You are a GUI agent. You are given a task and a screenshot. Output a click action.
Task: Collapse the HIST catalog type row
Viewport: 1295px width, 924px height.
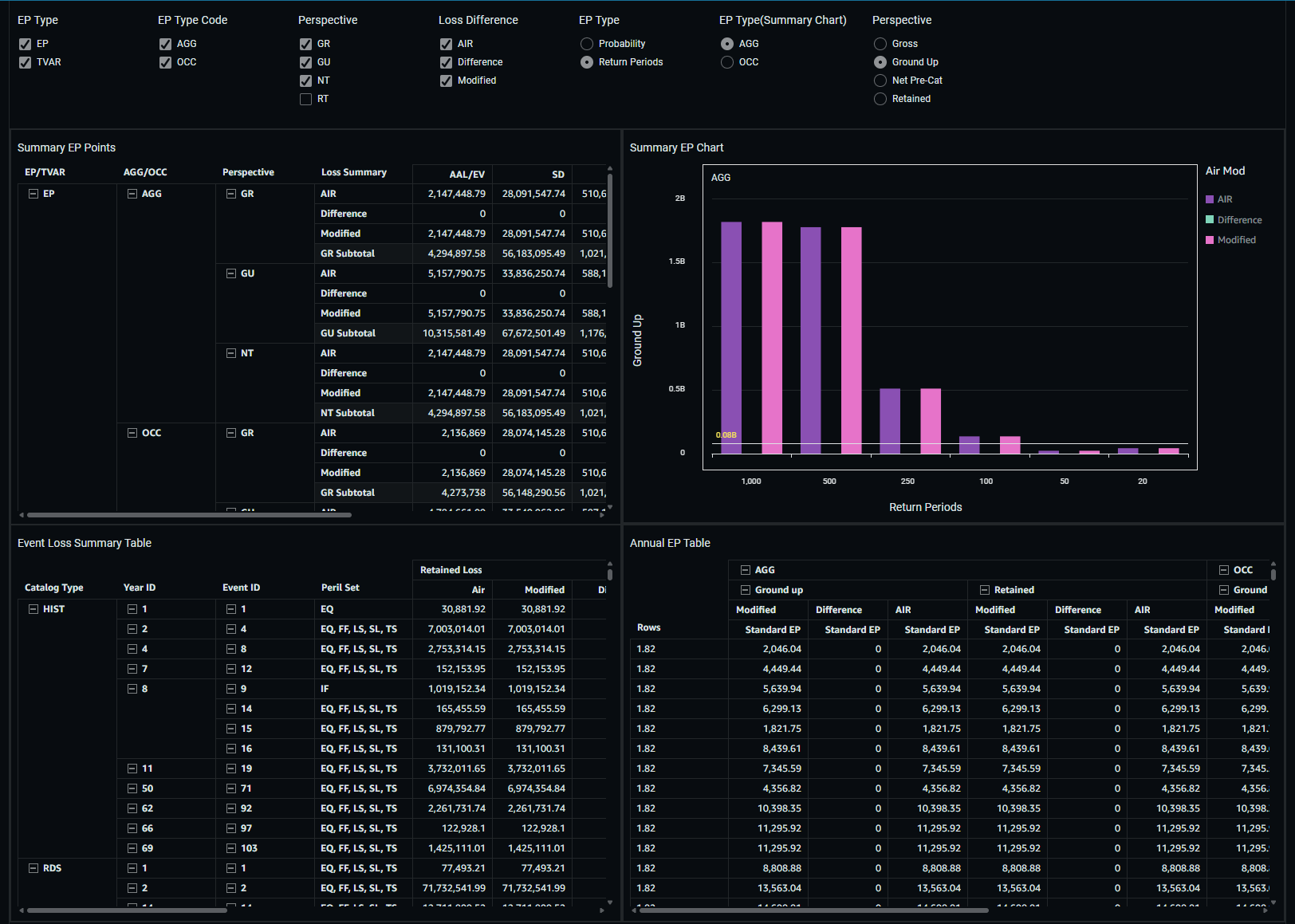point(33,609)
